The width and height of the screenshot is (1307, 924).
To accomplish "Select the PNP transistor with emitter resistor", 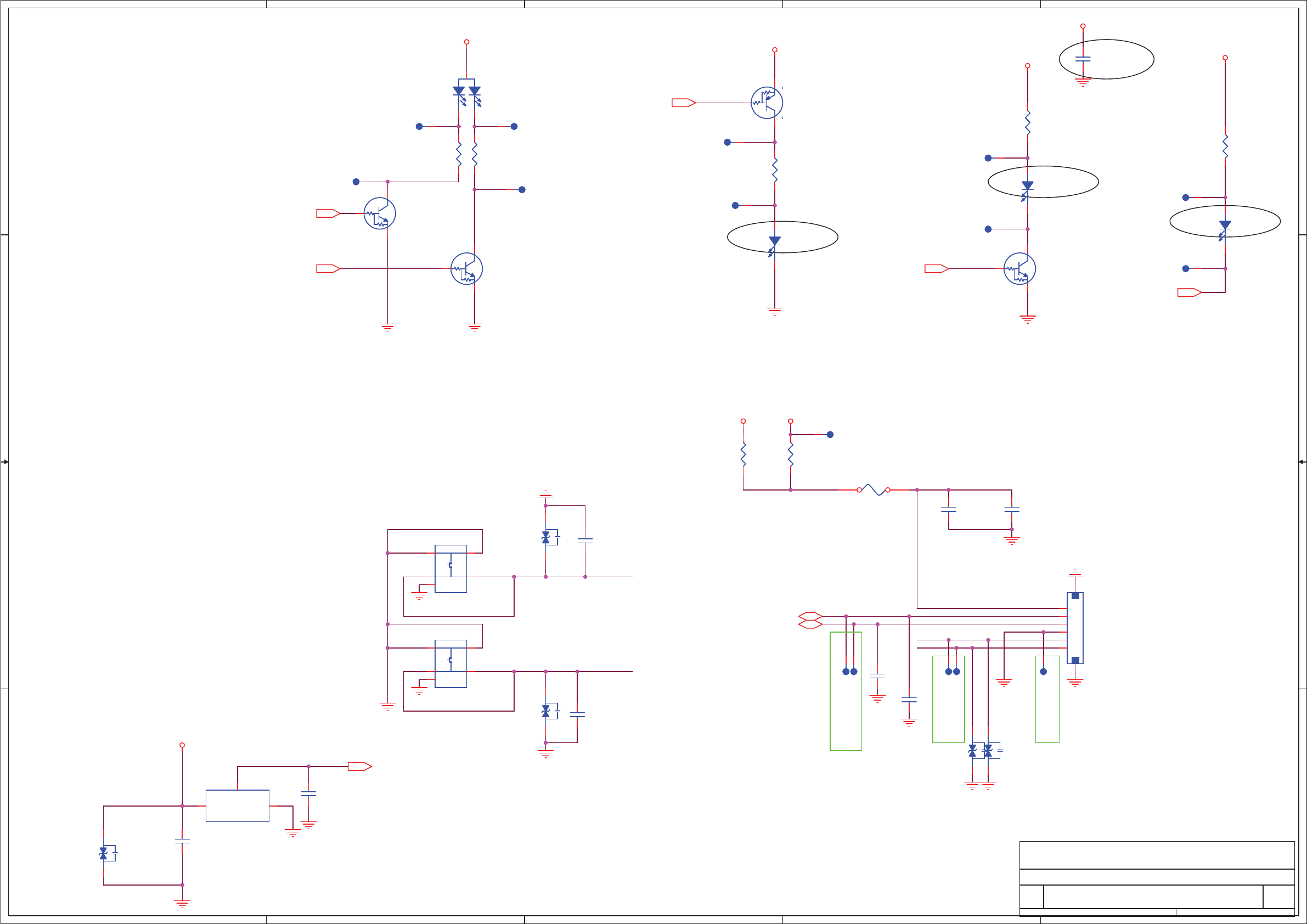I will pyautogui.click(x=766, y=103).
